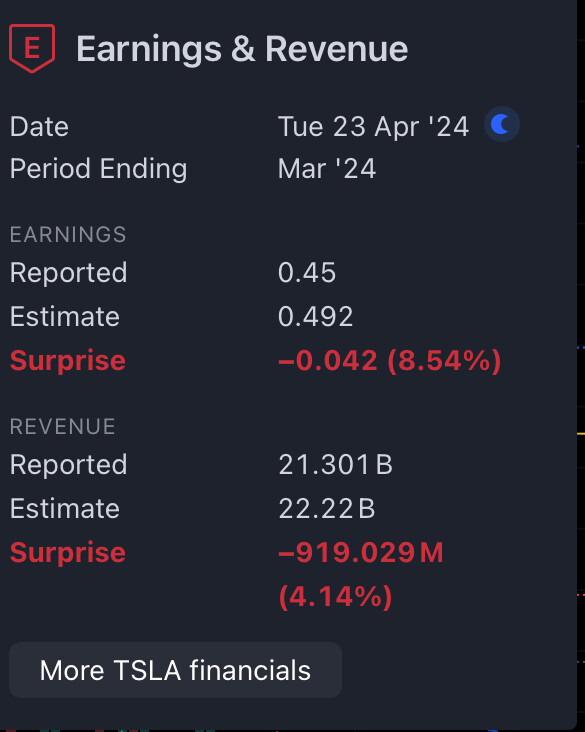This screenshot has width=585, height=732.
Task: Click the Date label
Action: pos(39,127)
